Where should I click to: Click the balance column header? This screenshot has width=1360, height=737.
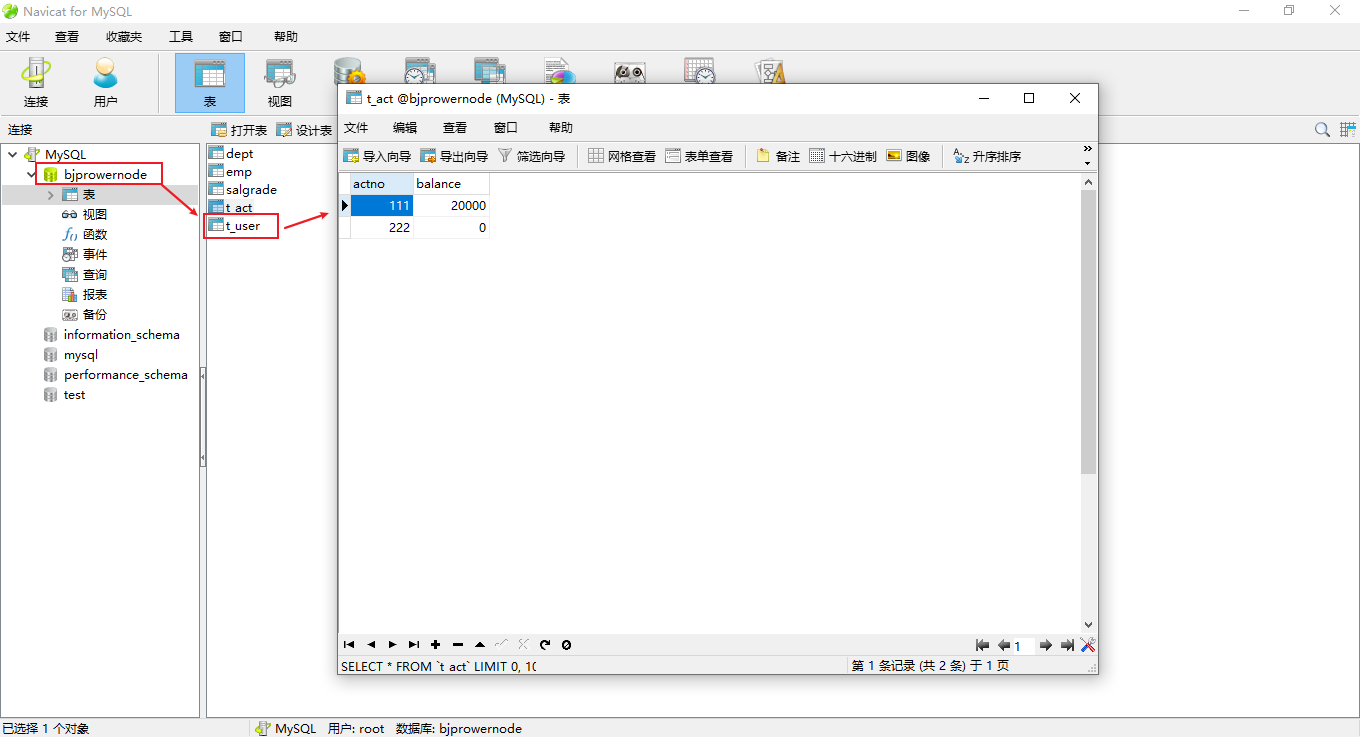point(451,184)
